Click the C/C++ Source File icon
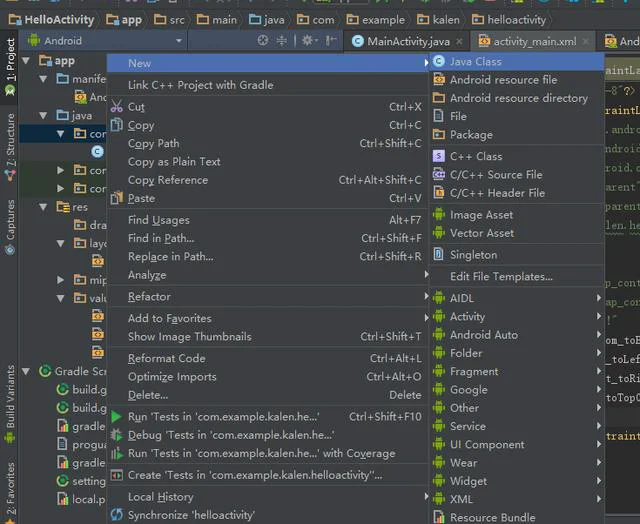The width and height of the screenshot is (640, 524). pyautogui.click(x=439, y=175)
